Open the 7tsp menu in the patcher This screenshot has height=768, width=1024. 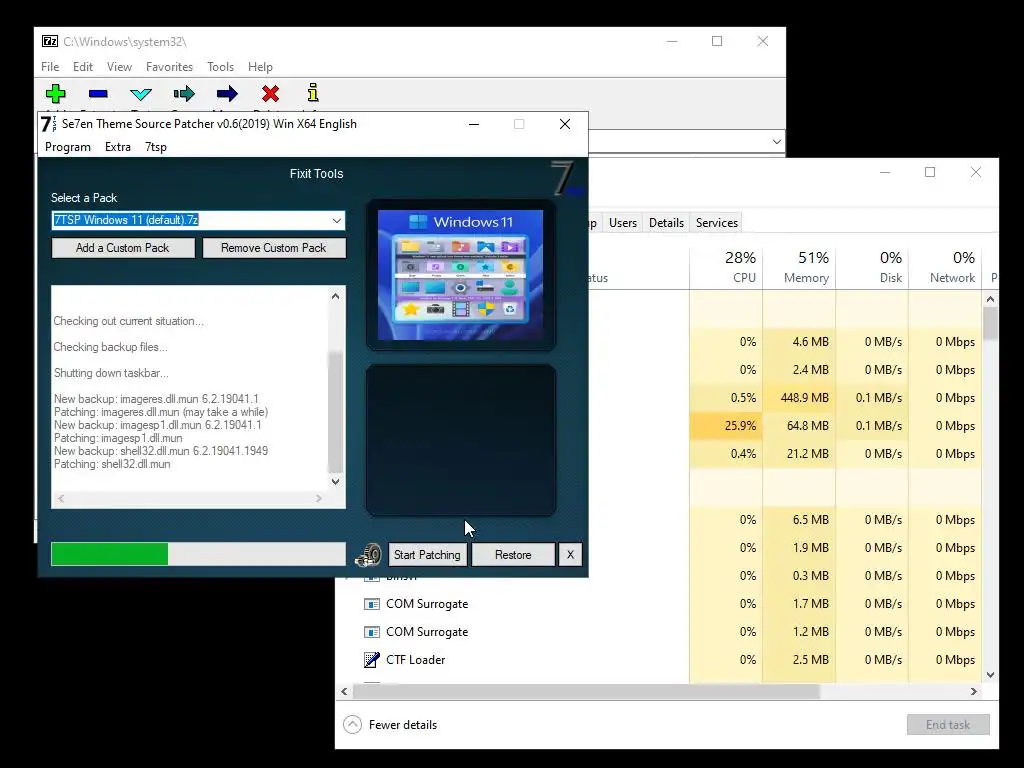[155, 147]
